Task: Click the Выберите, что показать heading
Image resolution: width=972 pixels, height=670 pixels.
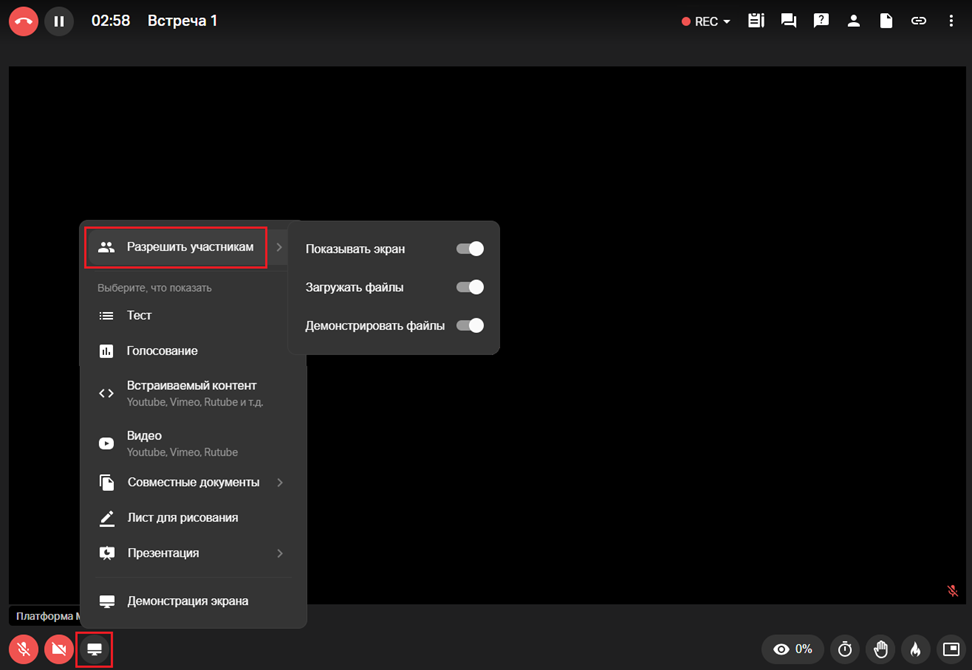Action: (154, 288)
